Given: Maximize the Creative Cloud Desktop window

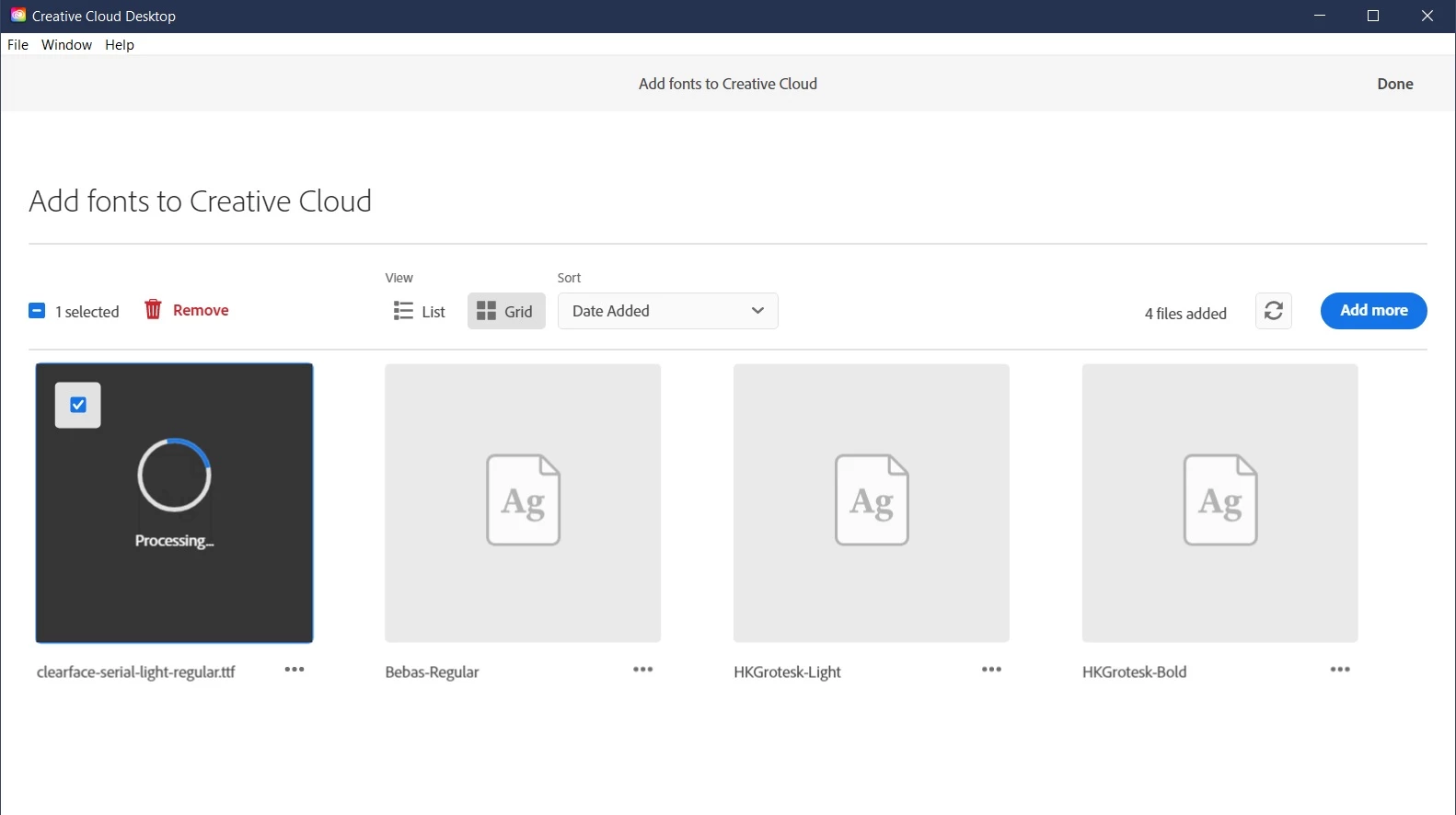Looking at the screenshot, I should point(1373,16).
